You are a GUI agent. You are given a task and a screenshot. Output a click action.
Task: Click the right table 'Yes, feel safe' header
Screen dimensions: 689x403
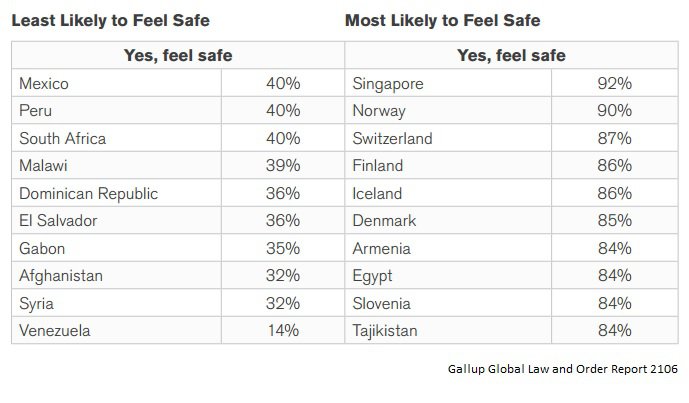tap(512, 56)
